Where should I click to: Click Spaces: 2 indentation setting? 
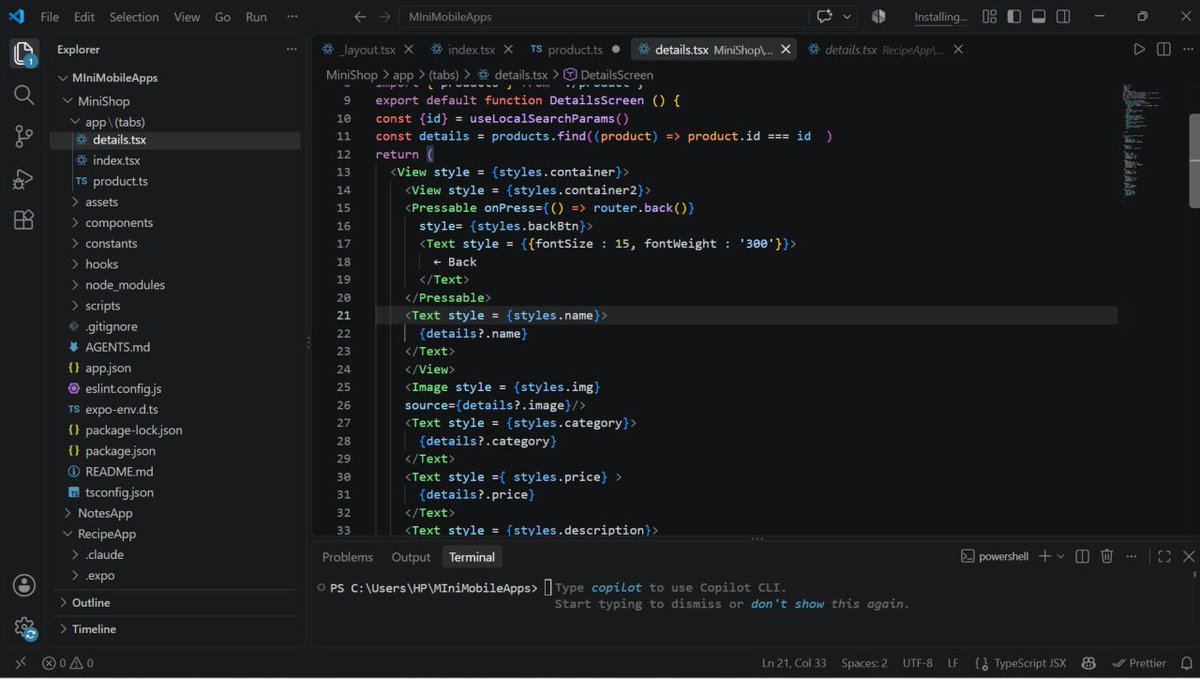(x=864, y=663)
